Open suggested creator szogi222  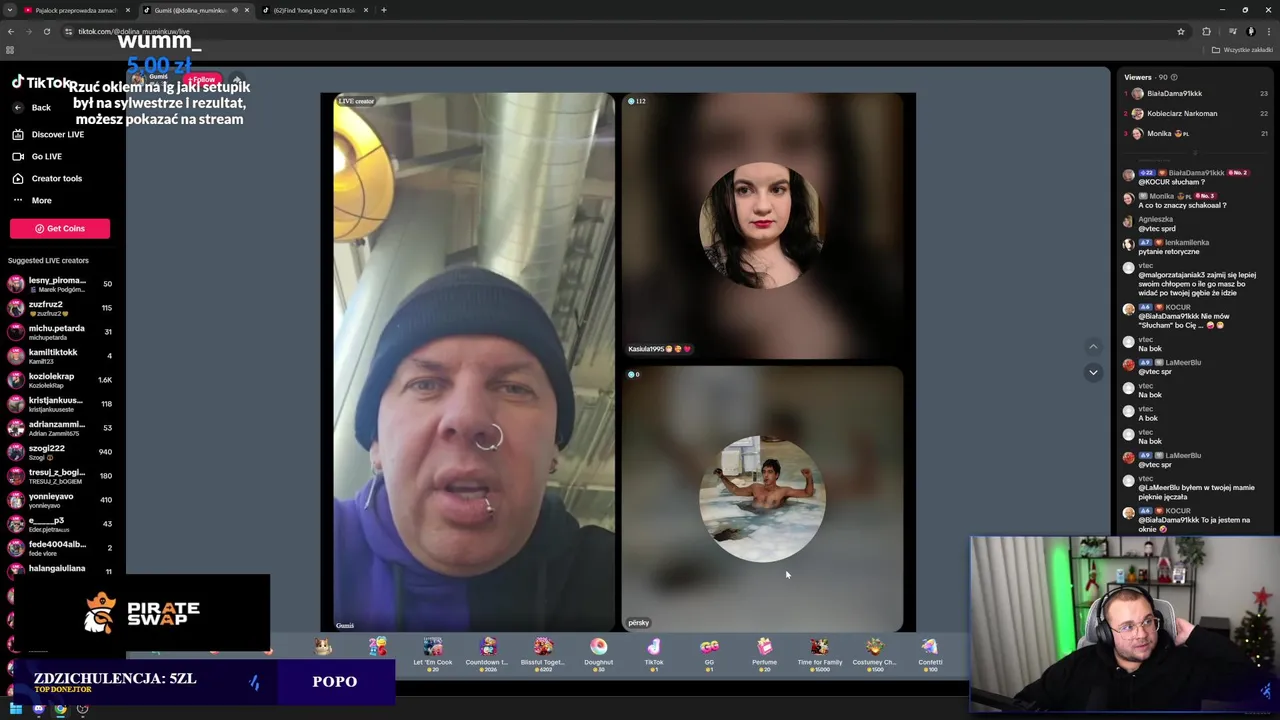point(60,452)
